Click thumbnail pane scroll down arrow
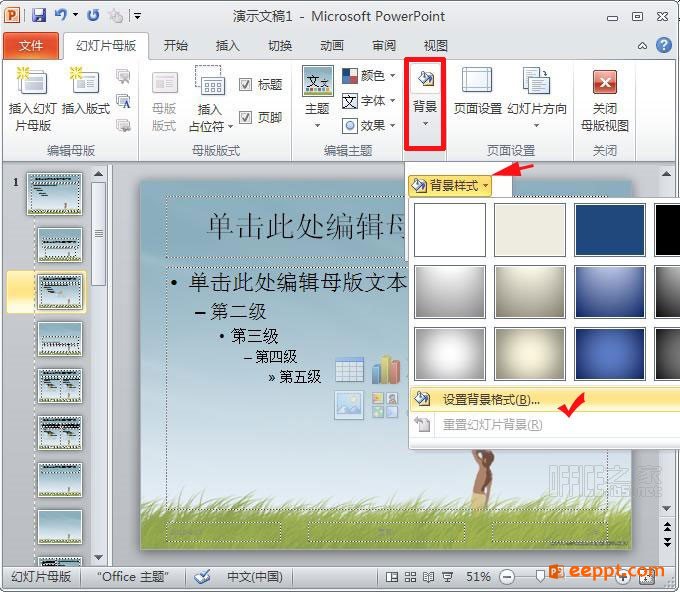Viewport: 680px width, 592px height. point(98,557)
